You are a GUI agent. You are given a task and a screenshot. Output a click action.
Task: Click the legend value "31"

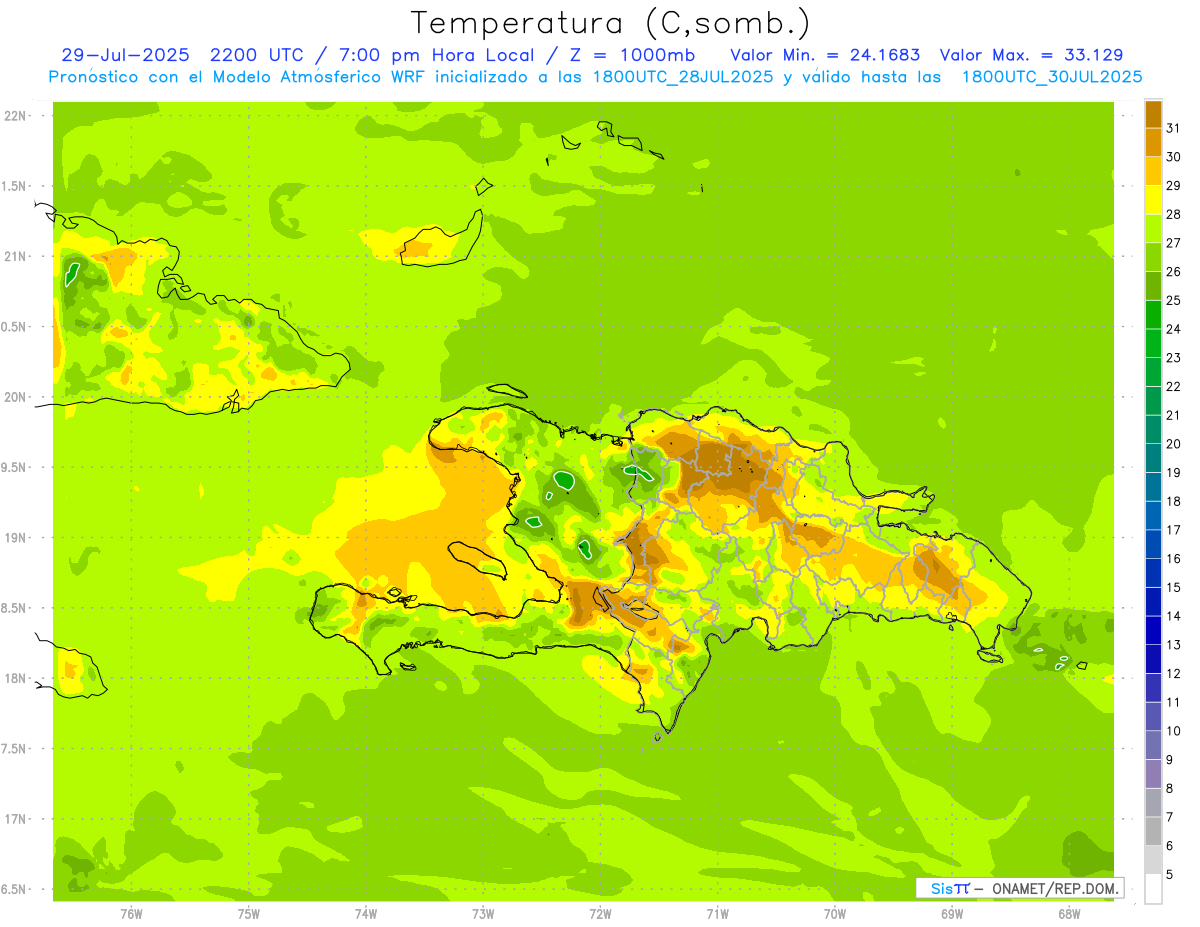[x=1174, y=128]
